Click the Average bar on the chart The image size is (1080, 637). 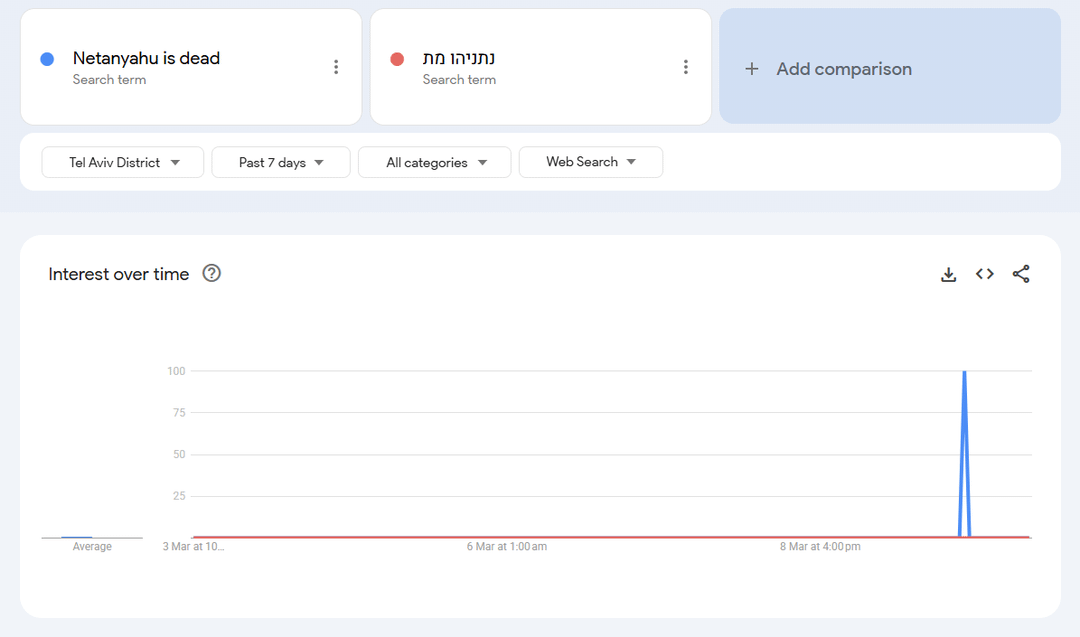(x=77, y=537)
